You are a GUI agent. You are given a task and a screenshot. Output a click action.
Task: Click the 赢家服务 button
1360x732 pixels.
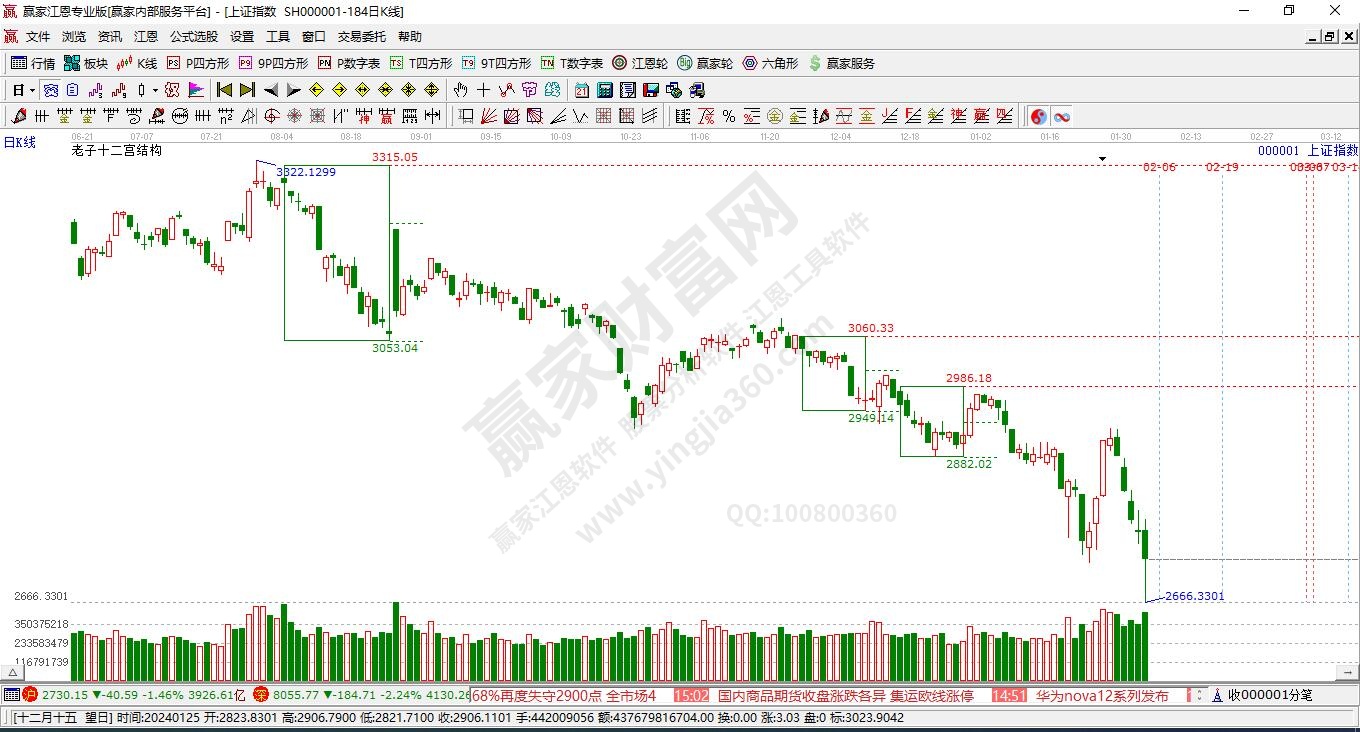841,63
